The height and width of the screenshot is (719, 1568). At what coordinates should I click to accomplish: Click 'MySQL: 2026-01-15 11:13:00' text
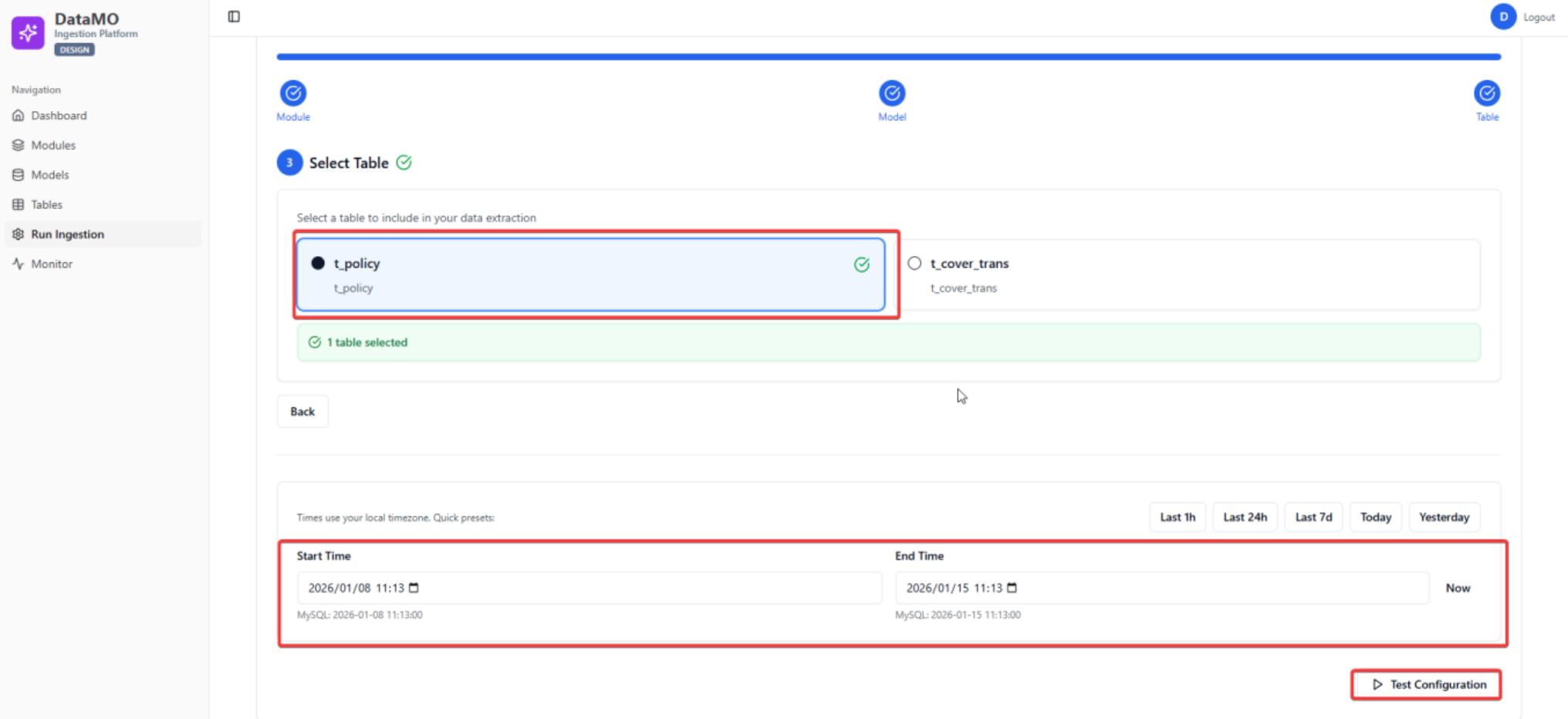click(958, 615)
